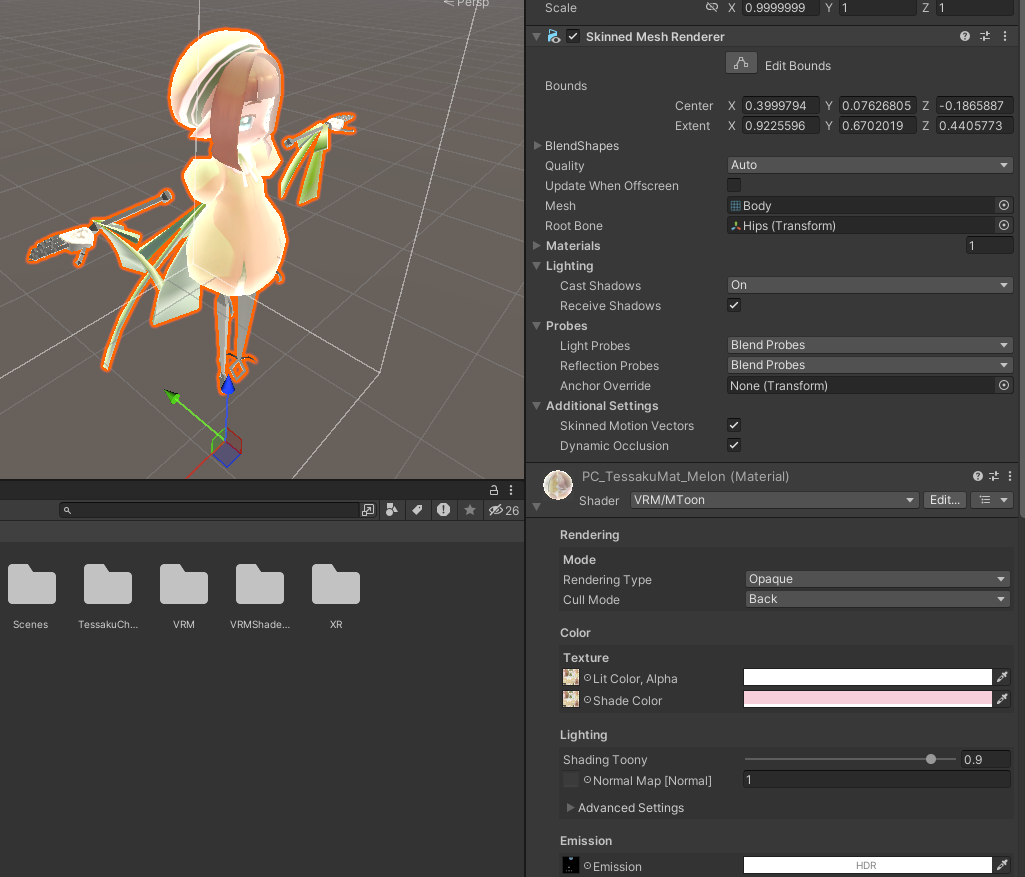Click the Edit Bounds collider icon button
Screen dimensions: 1025x877
tap(741, 63)
